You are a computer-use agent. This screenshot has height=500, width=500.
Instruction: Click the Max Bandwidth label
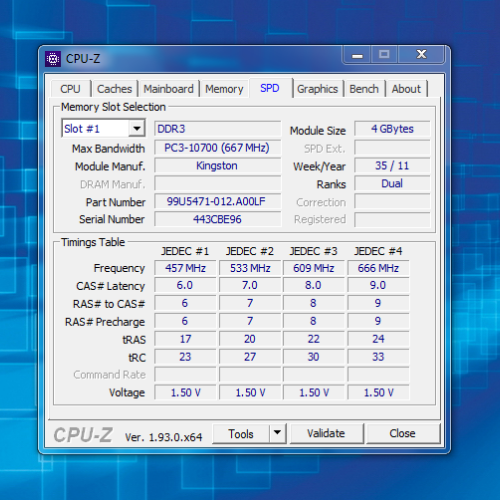[108, 149]
